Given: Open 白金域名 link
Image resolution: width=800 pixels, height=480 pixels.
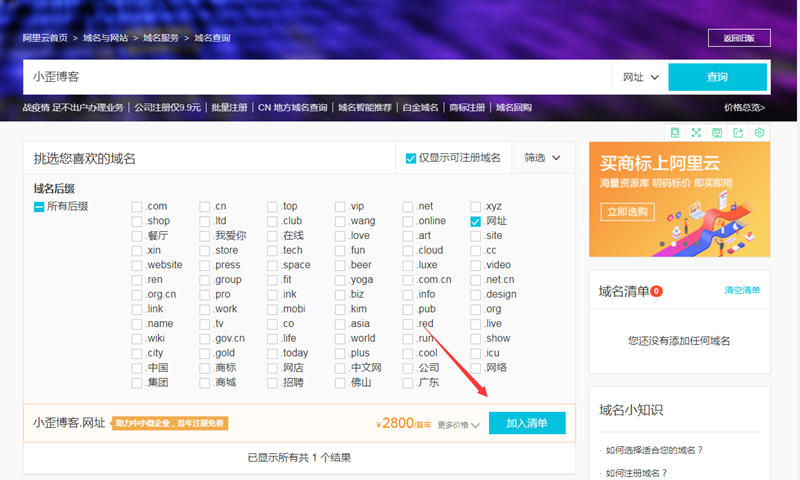Looking at the screenshot, I should [x=420, y=108].
